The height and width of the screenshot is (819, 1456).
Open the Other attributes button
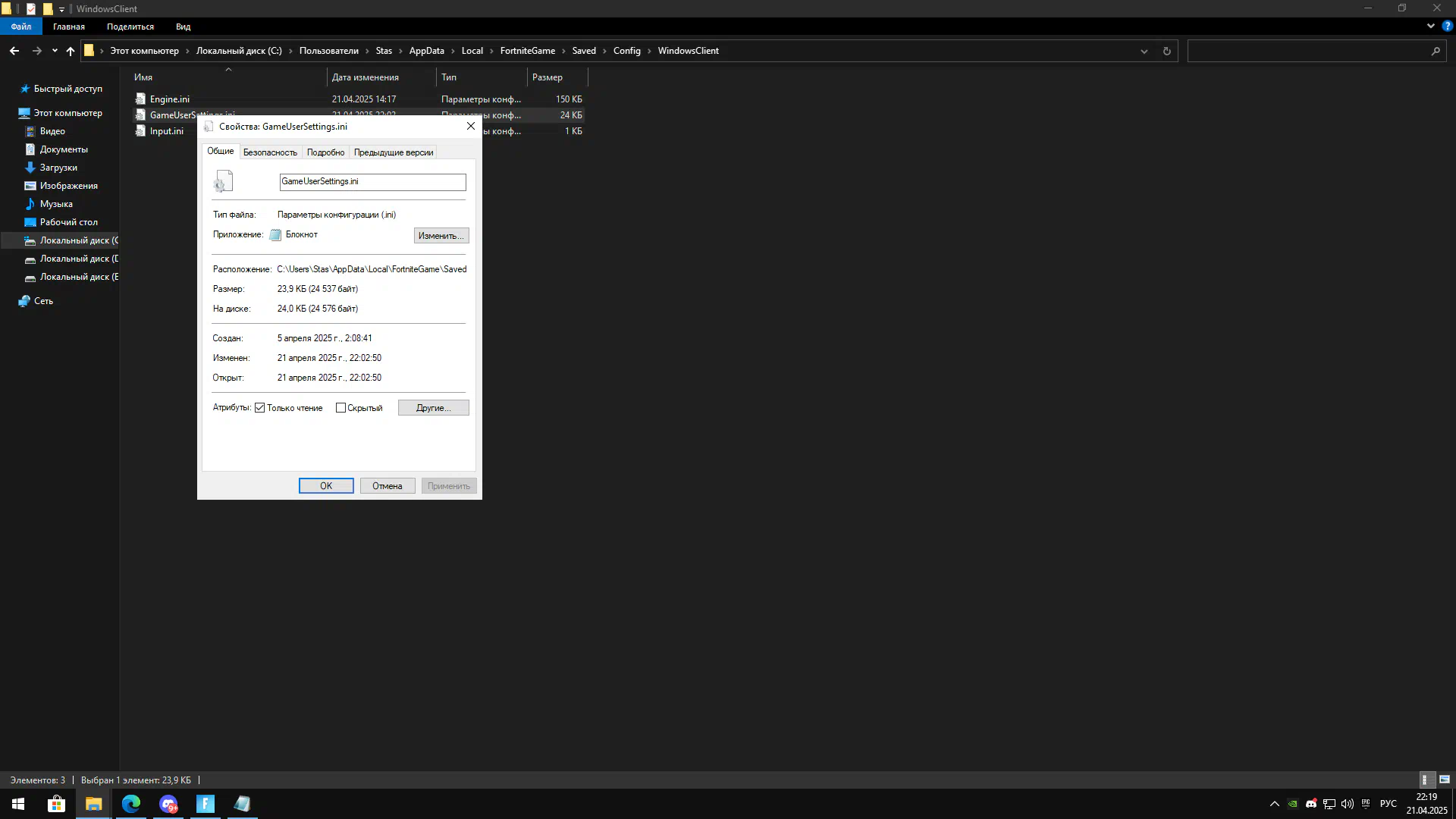[x=433, y=408]
